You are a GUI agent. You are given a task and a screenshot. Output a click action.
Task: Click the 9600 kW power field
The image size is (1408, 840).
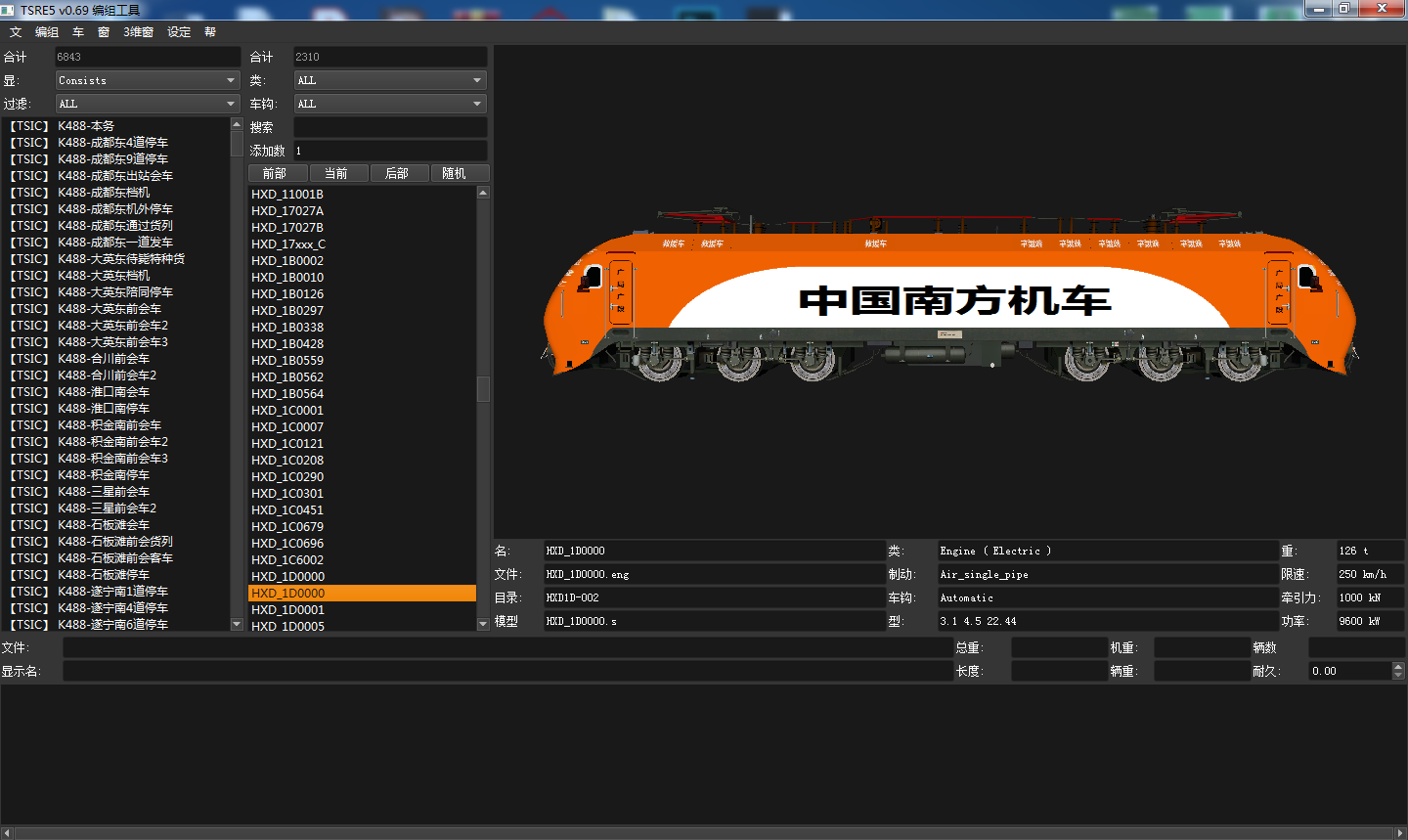pyautogui.click(x=1370, y=621)
